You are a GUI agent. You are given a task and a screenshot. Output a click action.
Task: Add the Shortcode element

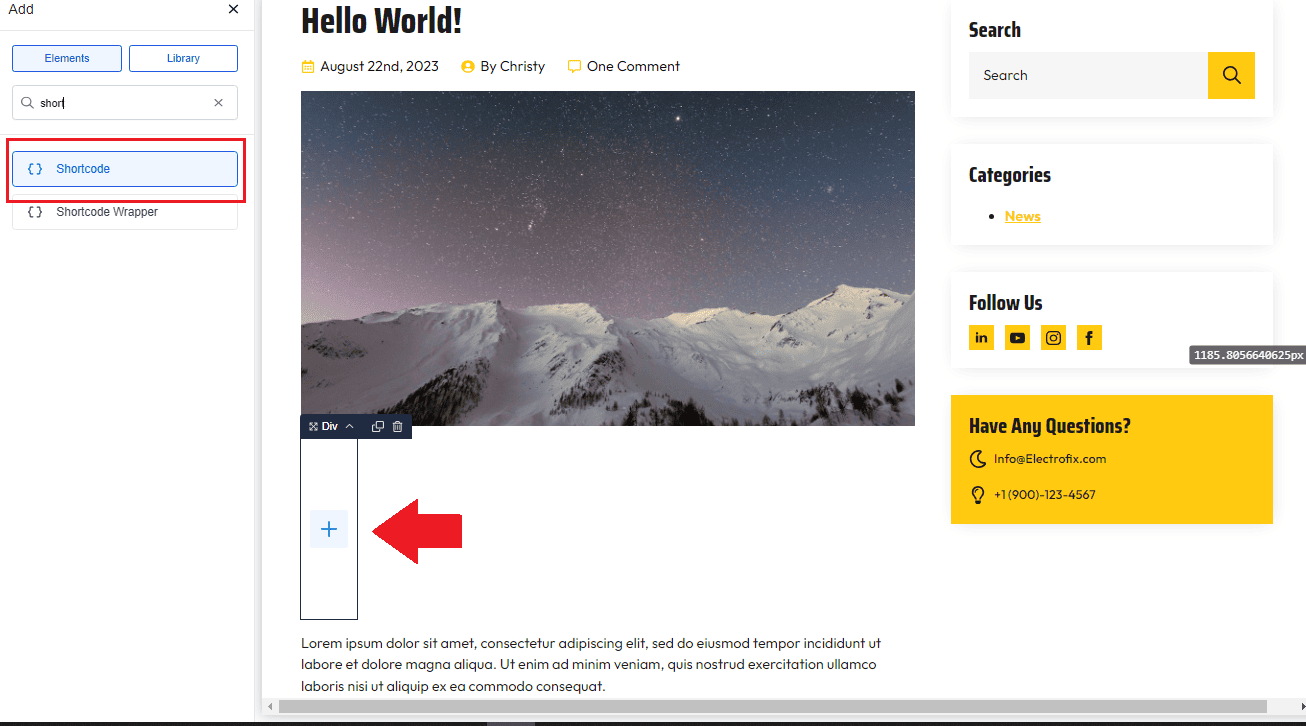pos(124,169)
